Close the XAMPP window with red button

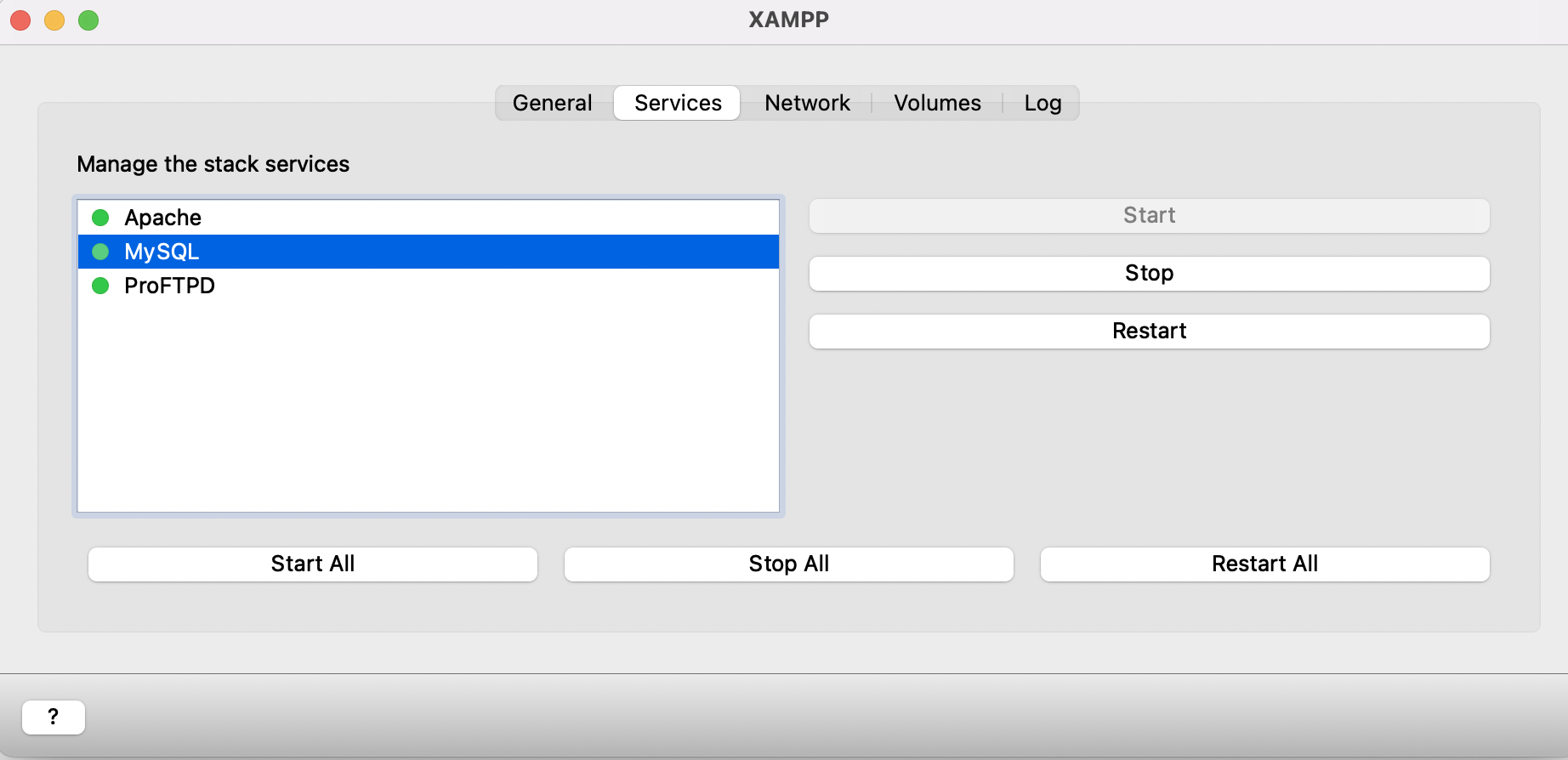coord(20,20)
